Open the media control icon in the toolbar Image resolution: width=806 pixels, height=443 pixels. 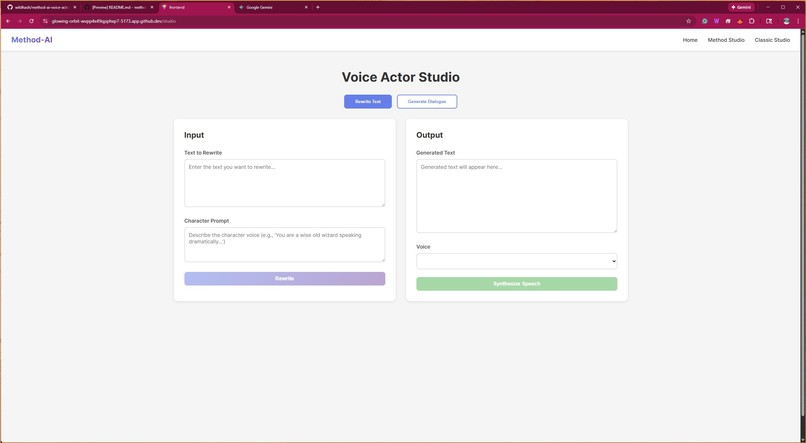(769, 21)
